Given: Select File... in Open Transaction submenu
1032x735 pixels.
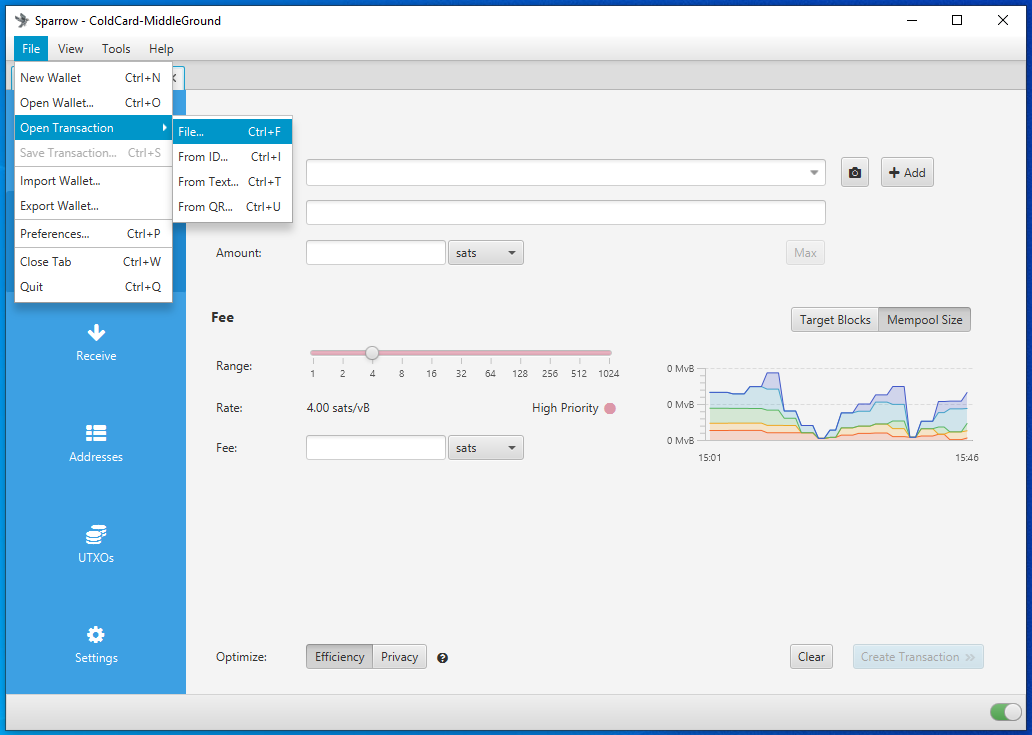Looking at the screenshot, I should coord(232,132).
